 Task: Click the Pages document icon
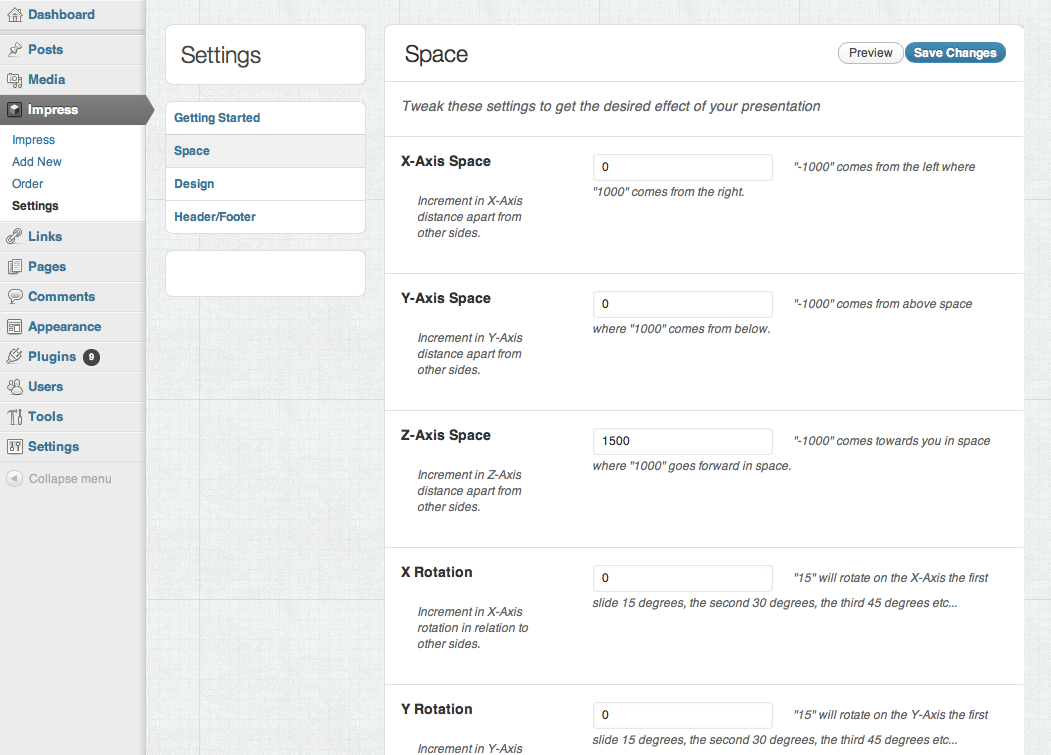point(14,267)
